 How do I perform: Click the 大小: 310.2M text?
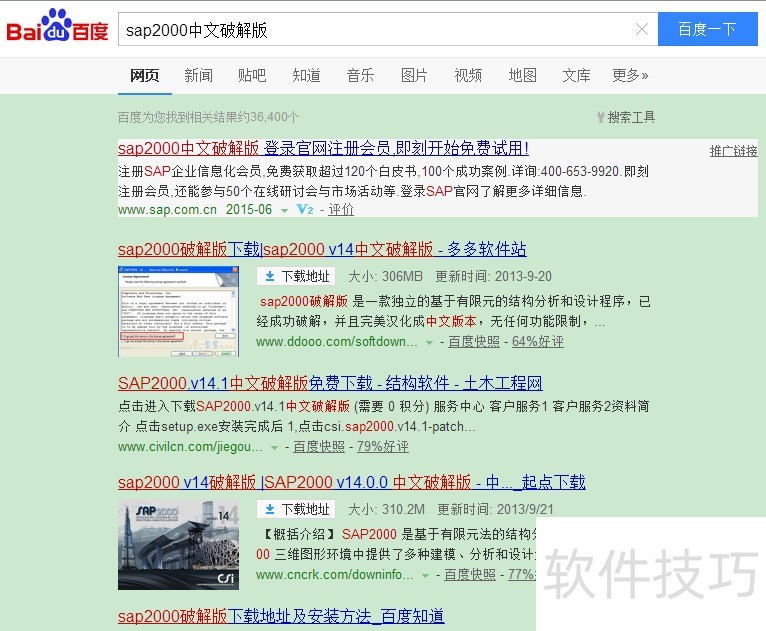pyautogui.click(x=386, y=509)
